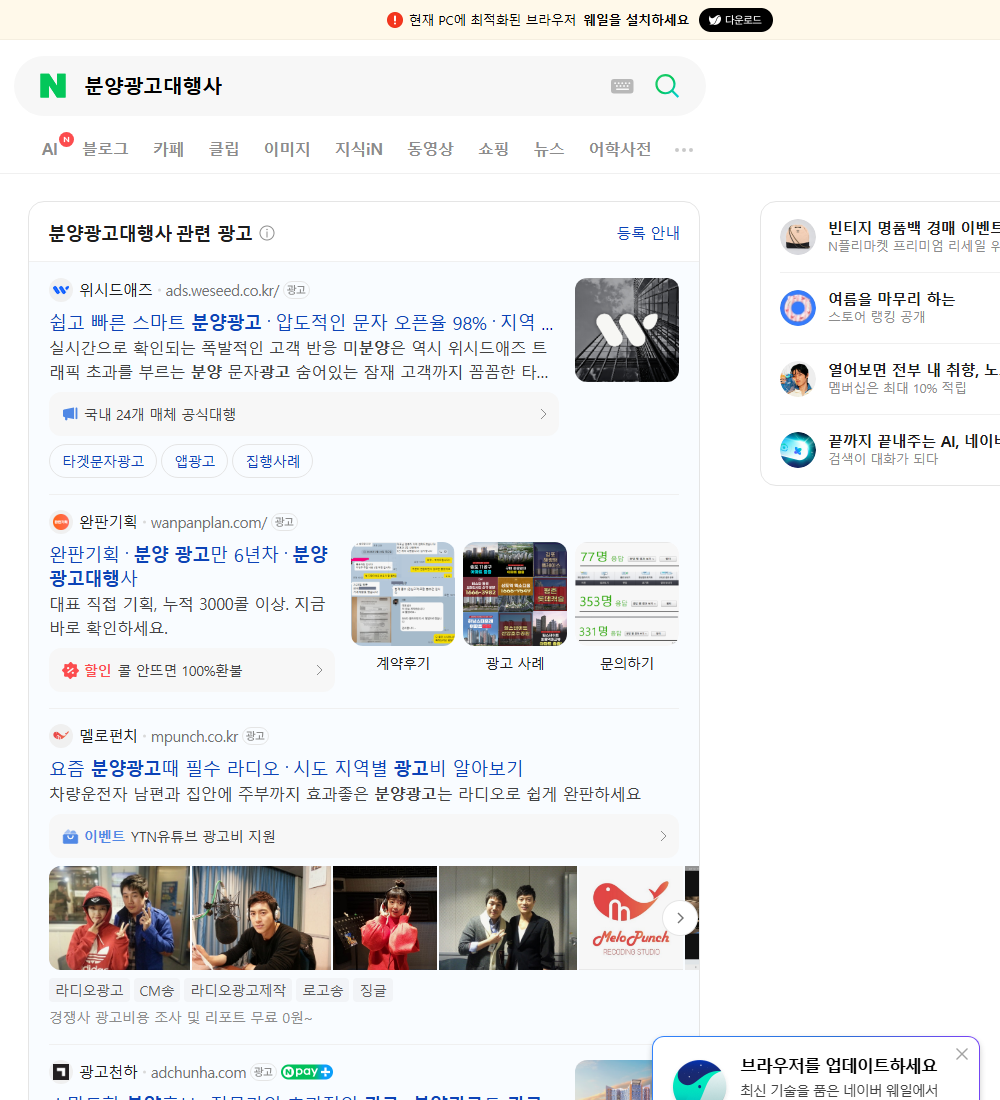Screen dimensions: 1000x1100
Task: Click the 끝까지 끝내주는 AI round icon
Action: (798, 450)
